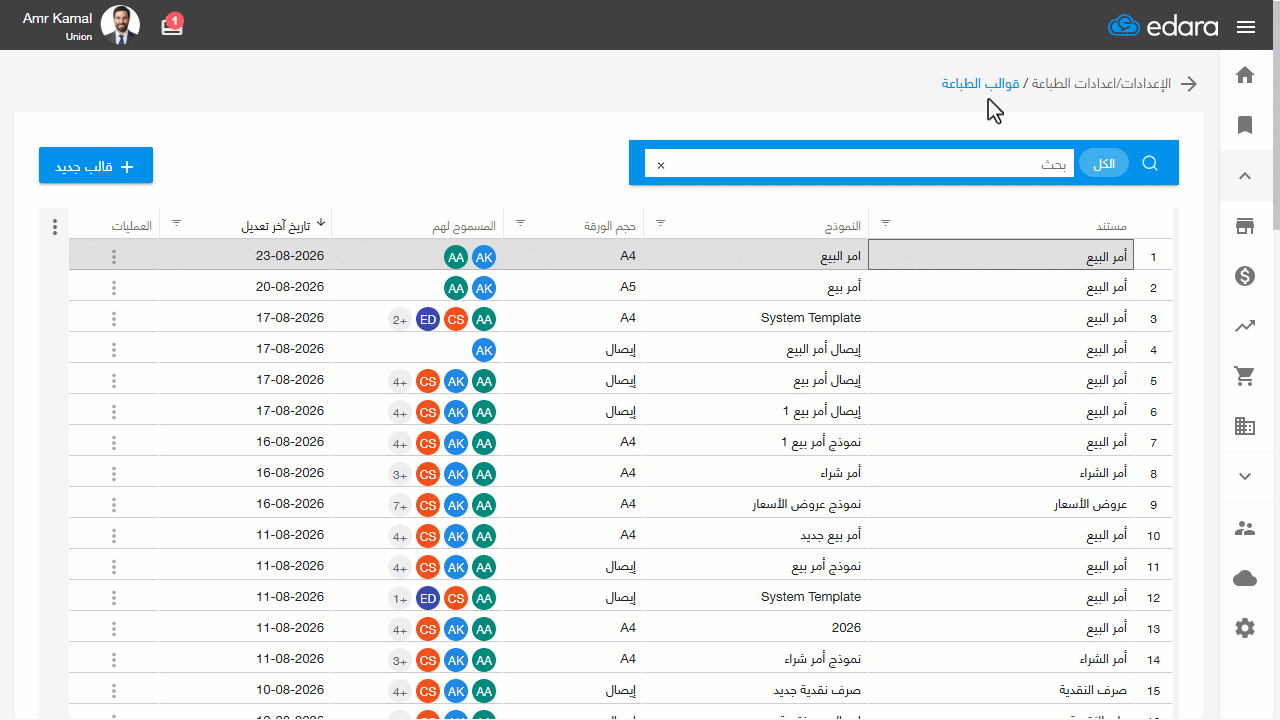Clear the search field with X
Screen dimensions: 1280x720
click(660, 164)
